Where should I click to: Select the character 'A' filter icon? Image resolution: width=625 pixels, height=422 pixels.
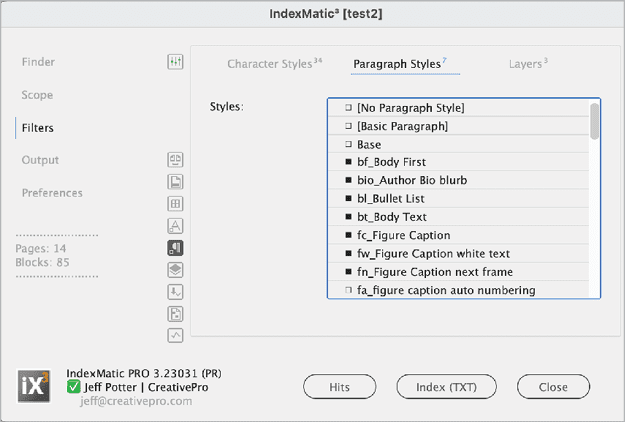175,226
